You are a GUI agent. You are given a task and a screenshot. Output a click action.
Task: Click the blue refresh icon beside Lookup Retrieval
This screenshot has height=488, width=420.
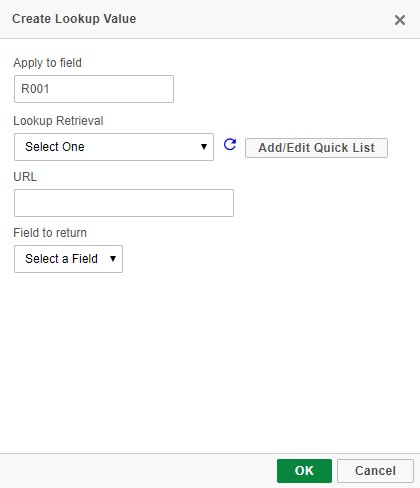tap(230, 144)
